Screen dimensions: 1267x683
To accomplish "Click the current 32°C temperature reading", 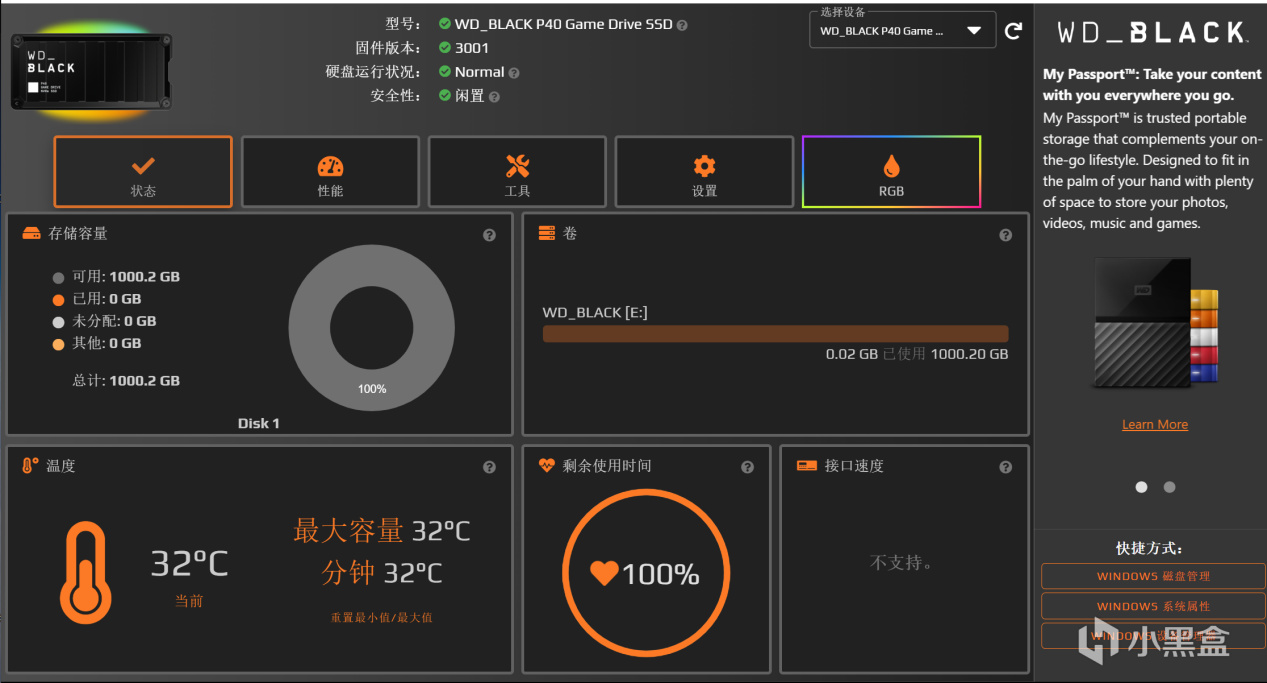I will 189,564.
